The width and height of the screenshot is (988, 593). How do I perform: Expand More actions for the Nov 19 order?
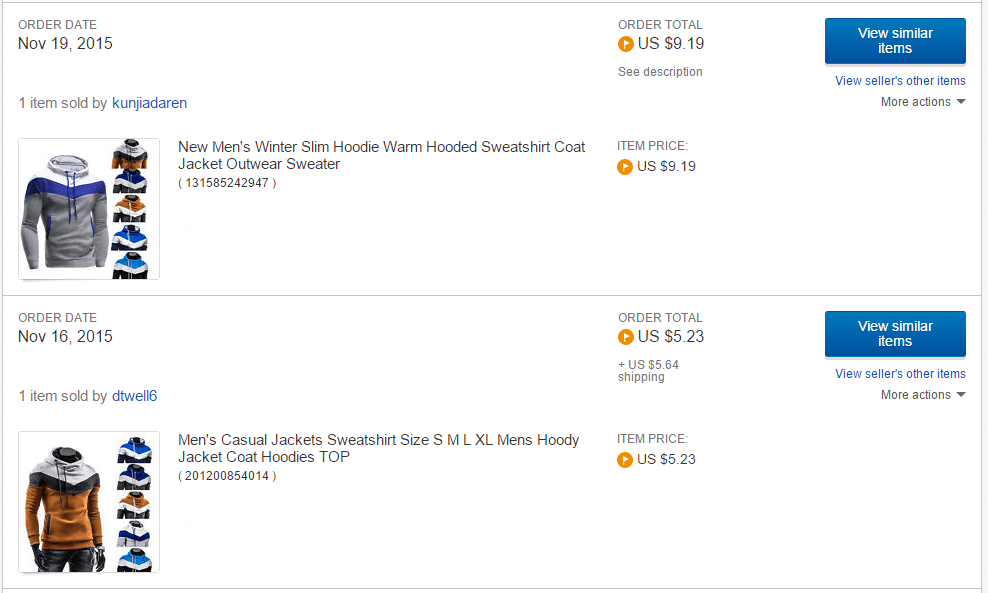coord(923,102)
